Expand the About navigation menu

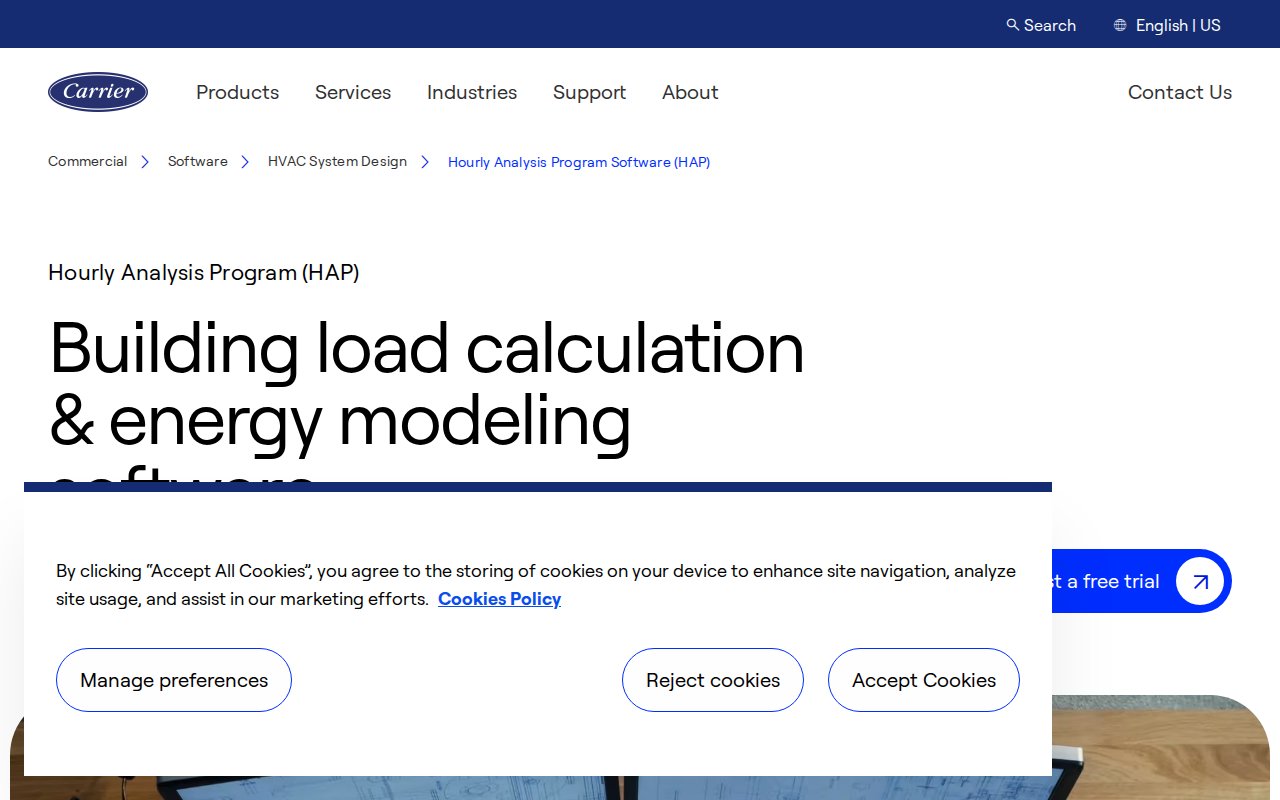pyautogui.click(x=690, y=92)
